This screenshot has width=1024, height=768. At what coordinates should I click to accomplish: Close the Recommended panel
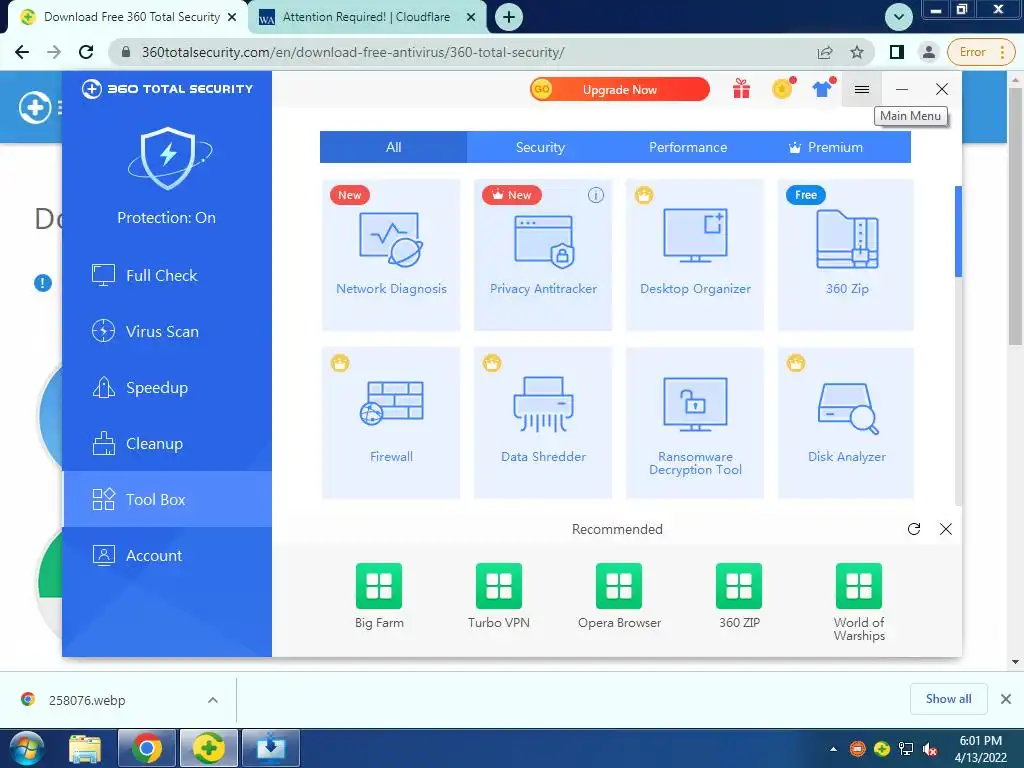946,529
